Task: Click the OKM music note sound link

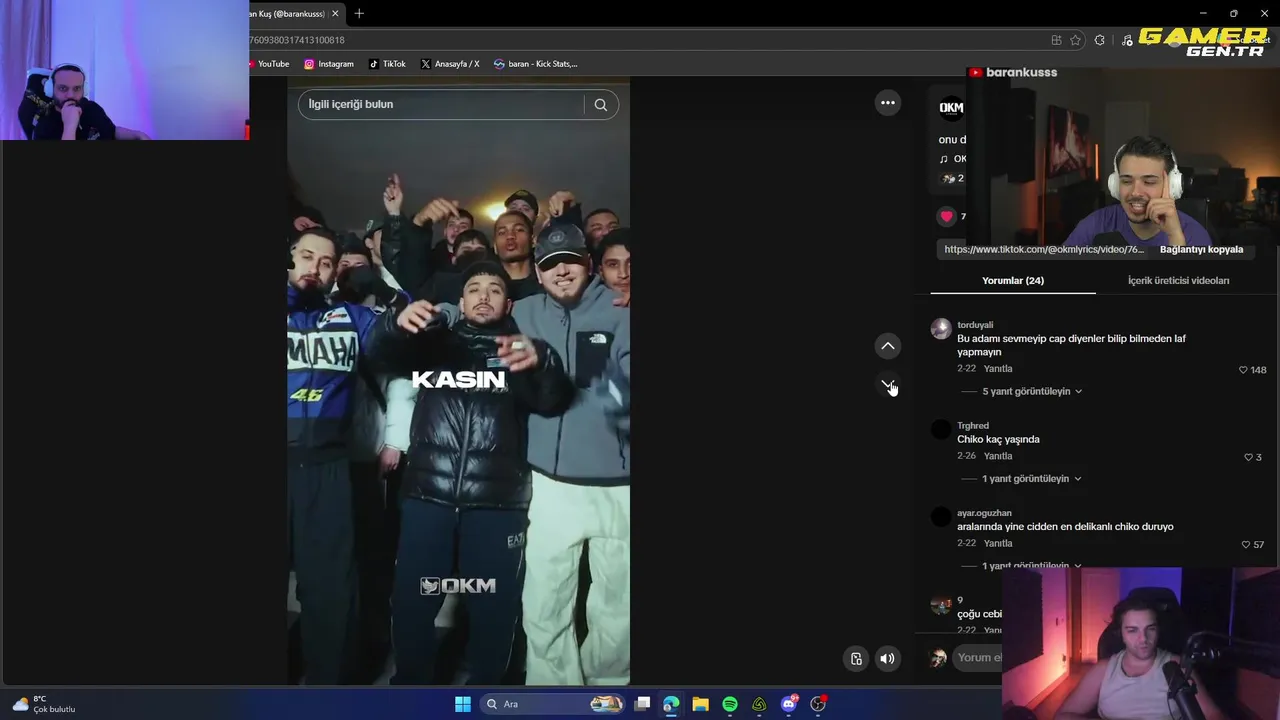Action: point(952,159)
